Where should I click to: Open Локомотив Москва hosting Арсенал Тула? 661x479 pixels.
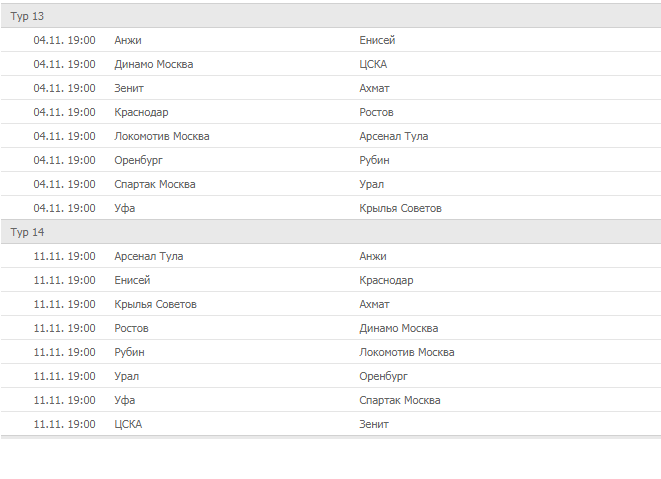coord(162,136)
